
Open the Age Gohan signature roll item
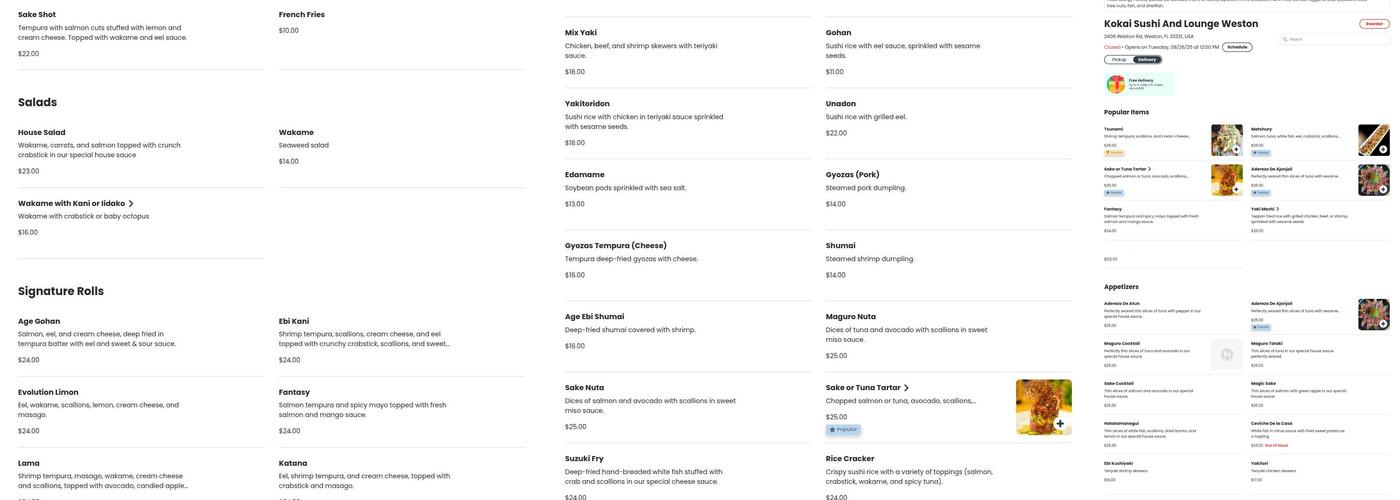pos(39,322)
